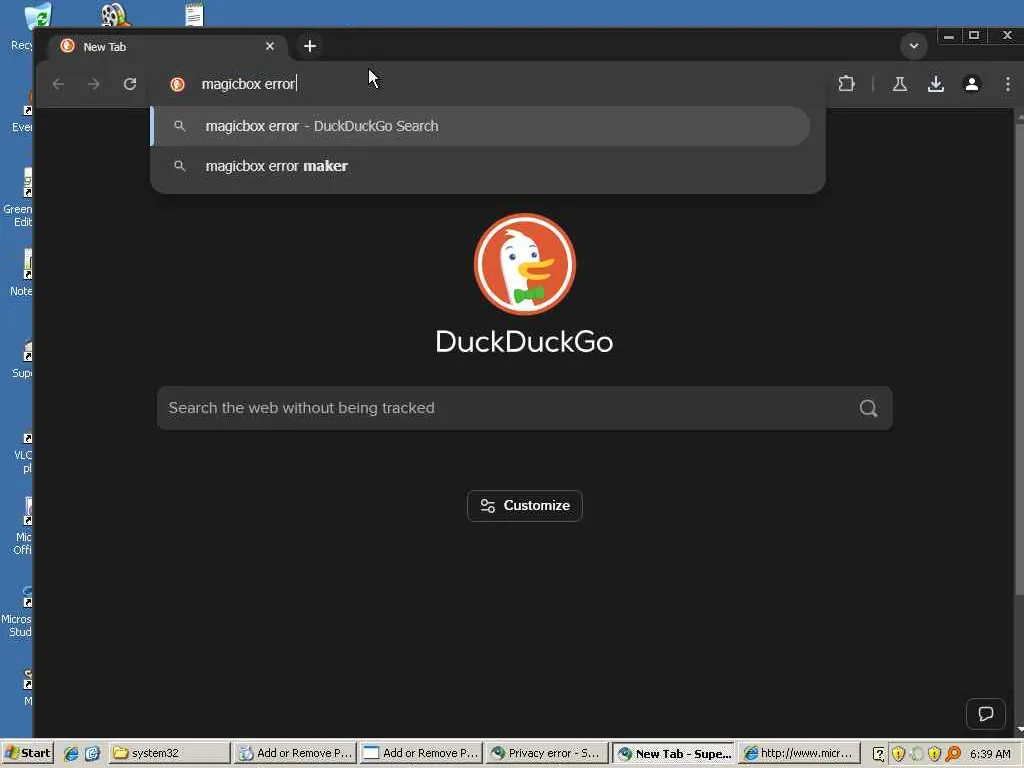
Task: Click the browser forward arrow
Action: click(x=94, y=84)
